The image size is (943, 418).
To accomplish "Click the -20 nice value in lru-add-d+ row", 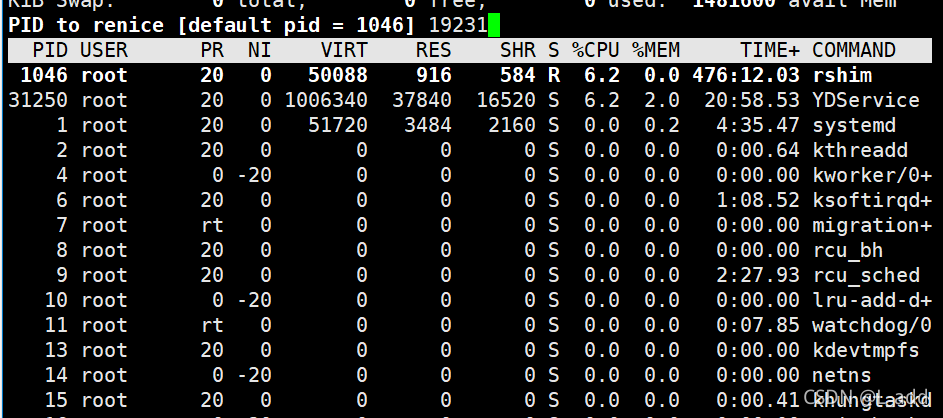I will pos(253,300).
